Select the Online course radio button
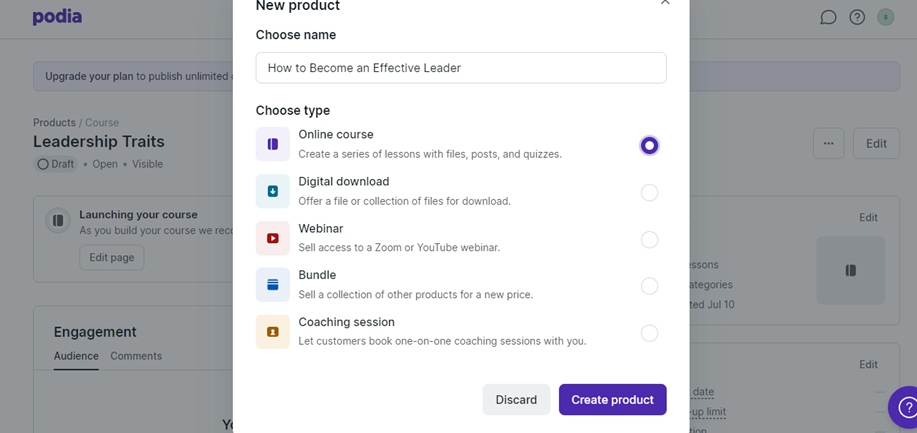 (x=649, y=145)
